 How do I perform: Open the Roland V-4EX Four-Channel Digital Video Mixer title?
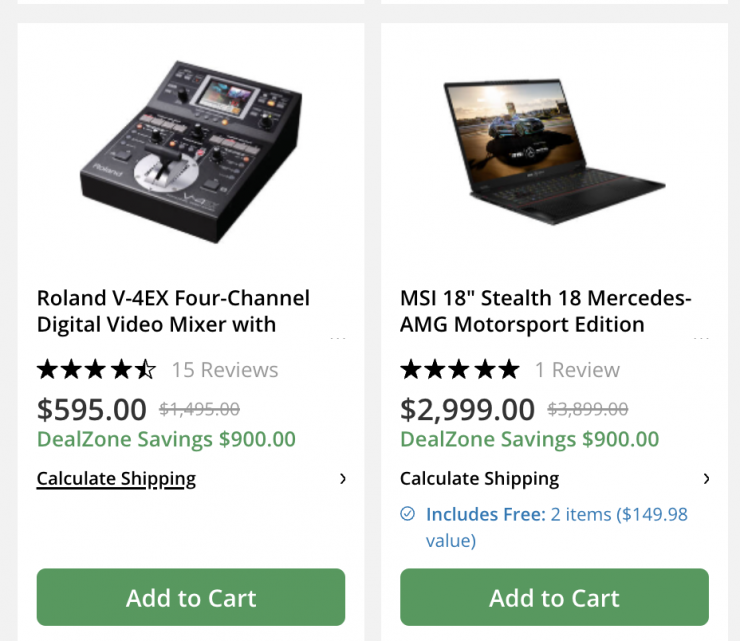point(173,311)
